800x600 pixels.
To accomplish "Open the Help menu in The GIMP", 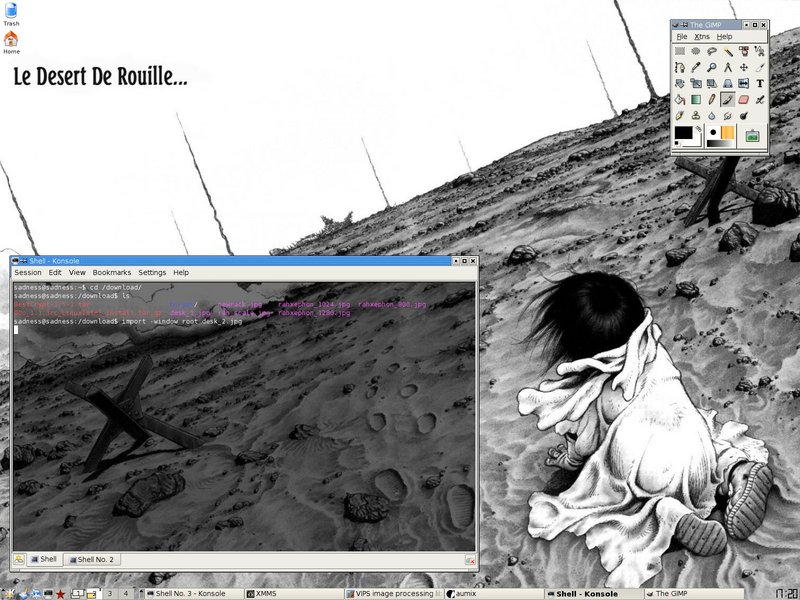I will click(x=724, y=37).
